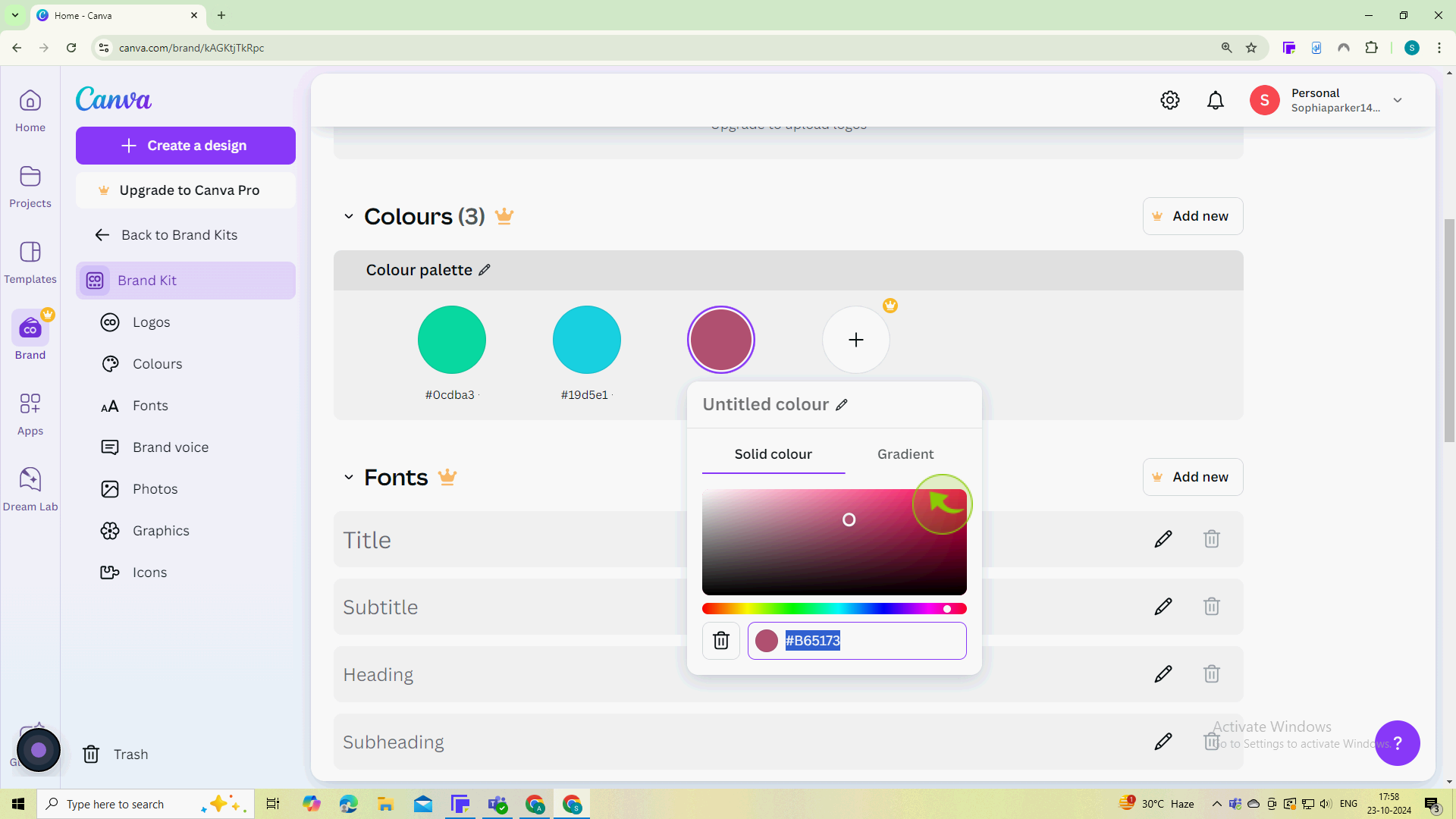Click the Graphics section icon
Viewport: 1456px width, 819px height.
(110, 531)
